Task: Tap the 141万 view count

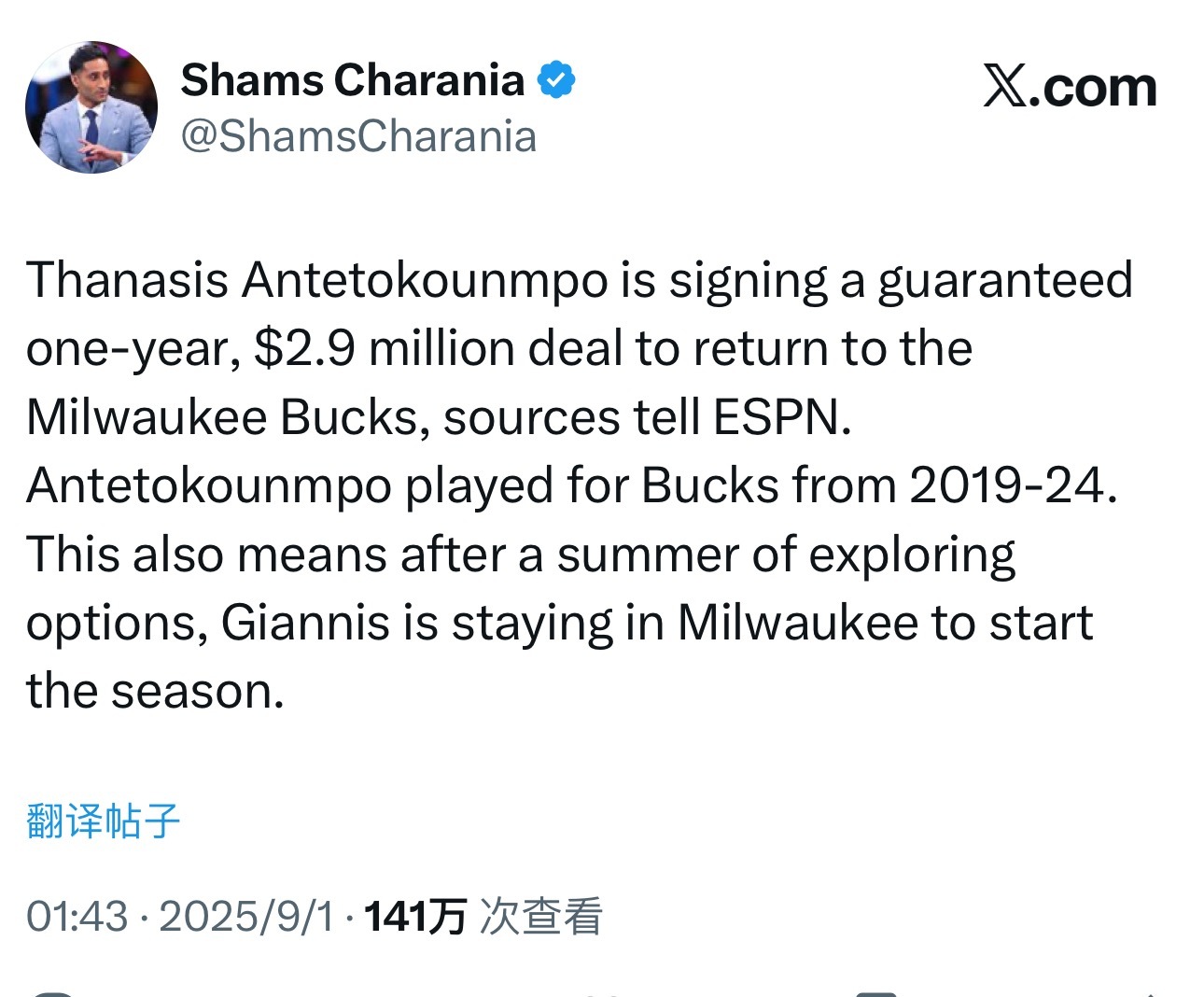Action: pyautogui.click(x=415, y=916)
